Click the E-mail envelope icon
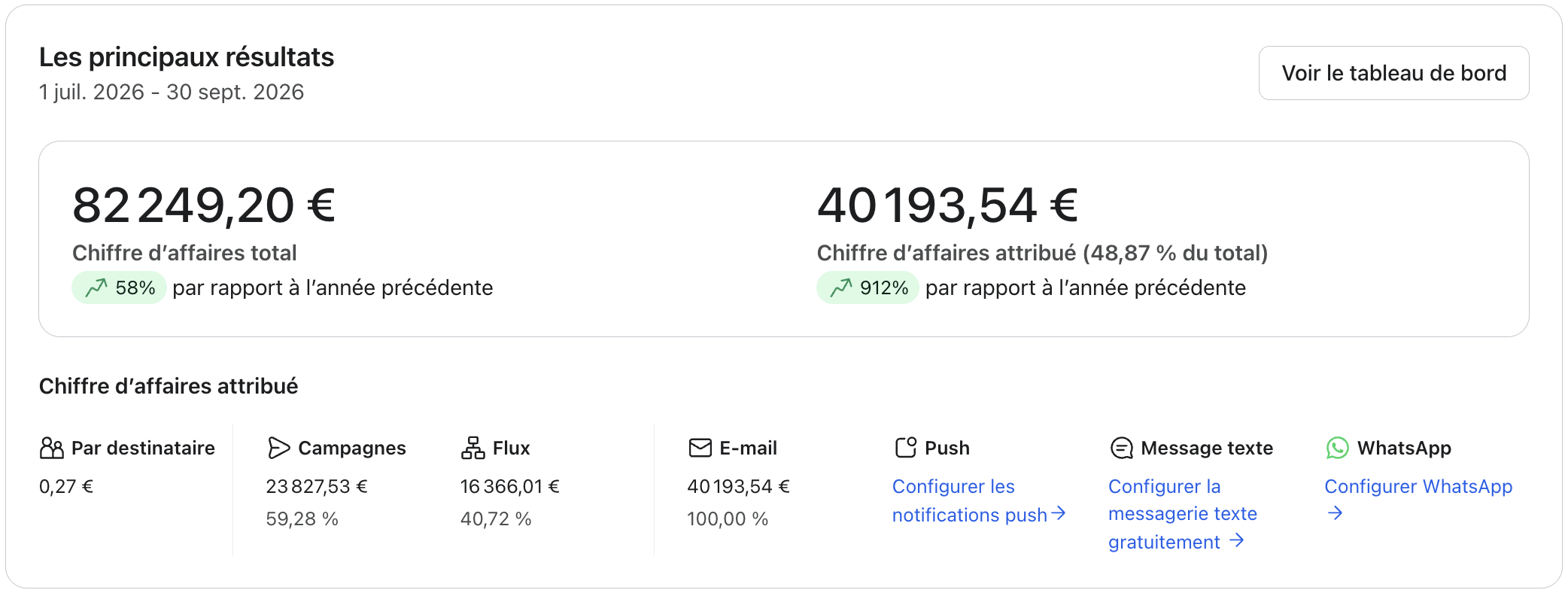Screen dimensions: 1568x593 pos(700,449)
